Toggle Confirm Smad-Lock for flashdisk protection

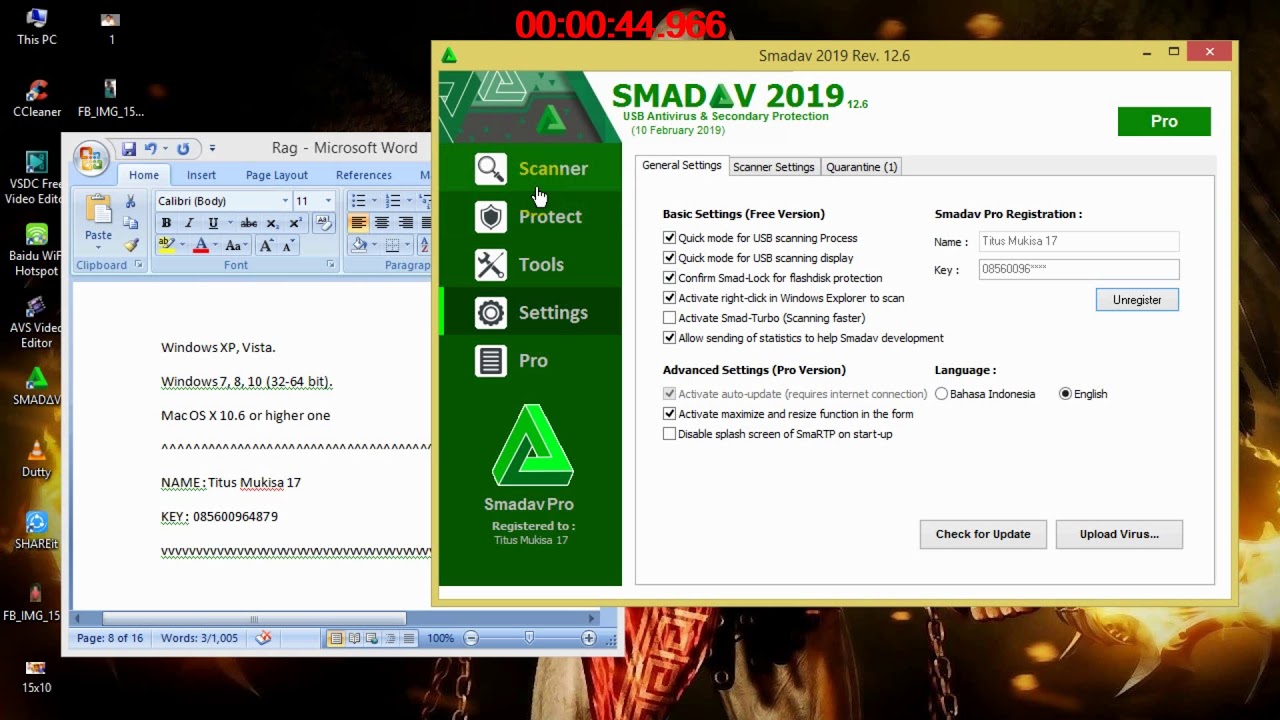669,278
